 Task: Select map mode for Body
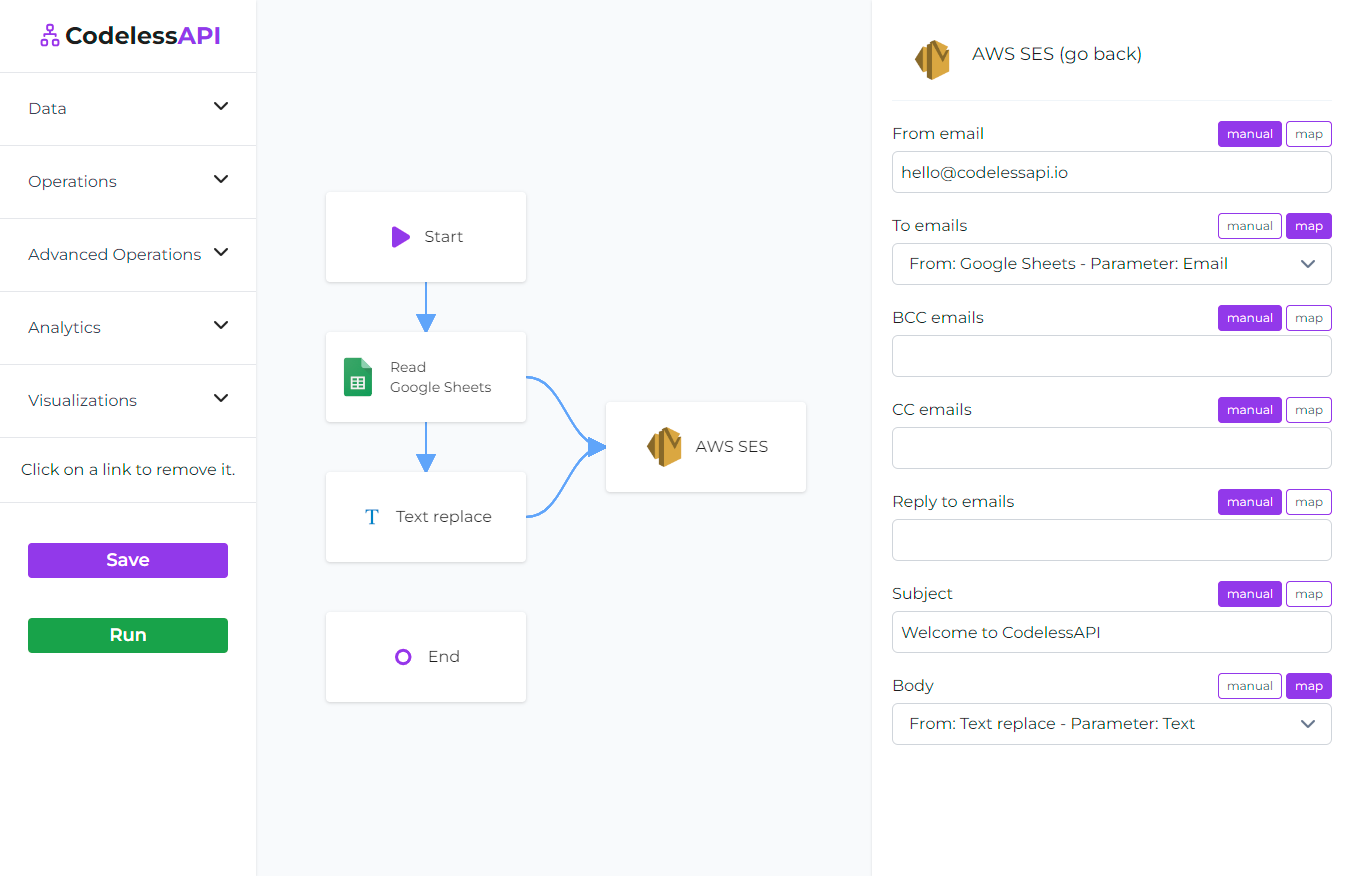click(x=1309, y=686)
